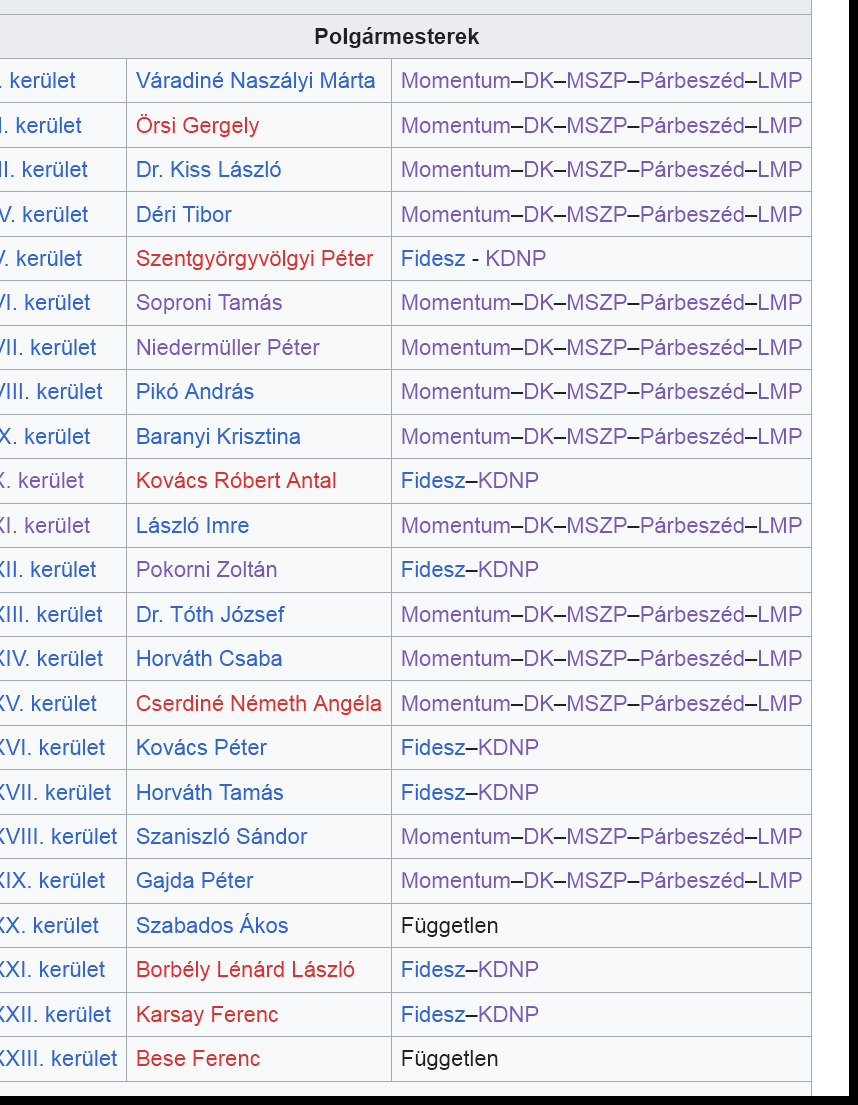Viewport: 858px width, 1105px height.
Task: Select the Déri Tibor mayor link
Action: coord(183,215)
